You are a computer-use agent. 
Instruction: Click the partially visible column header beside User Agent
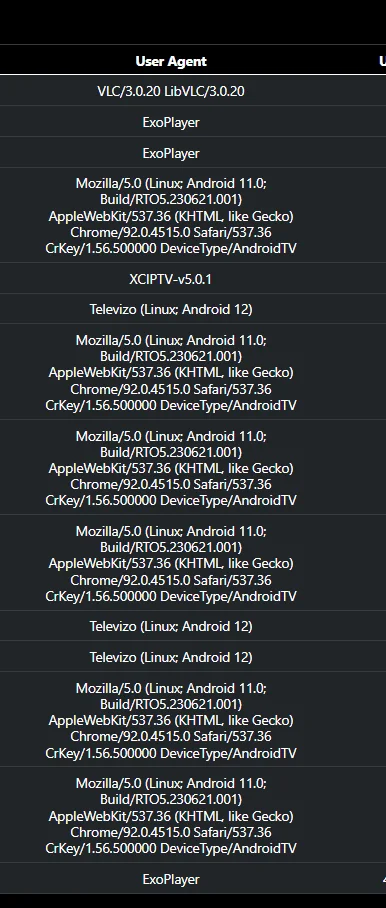[383, 61]
